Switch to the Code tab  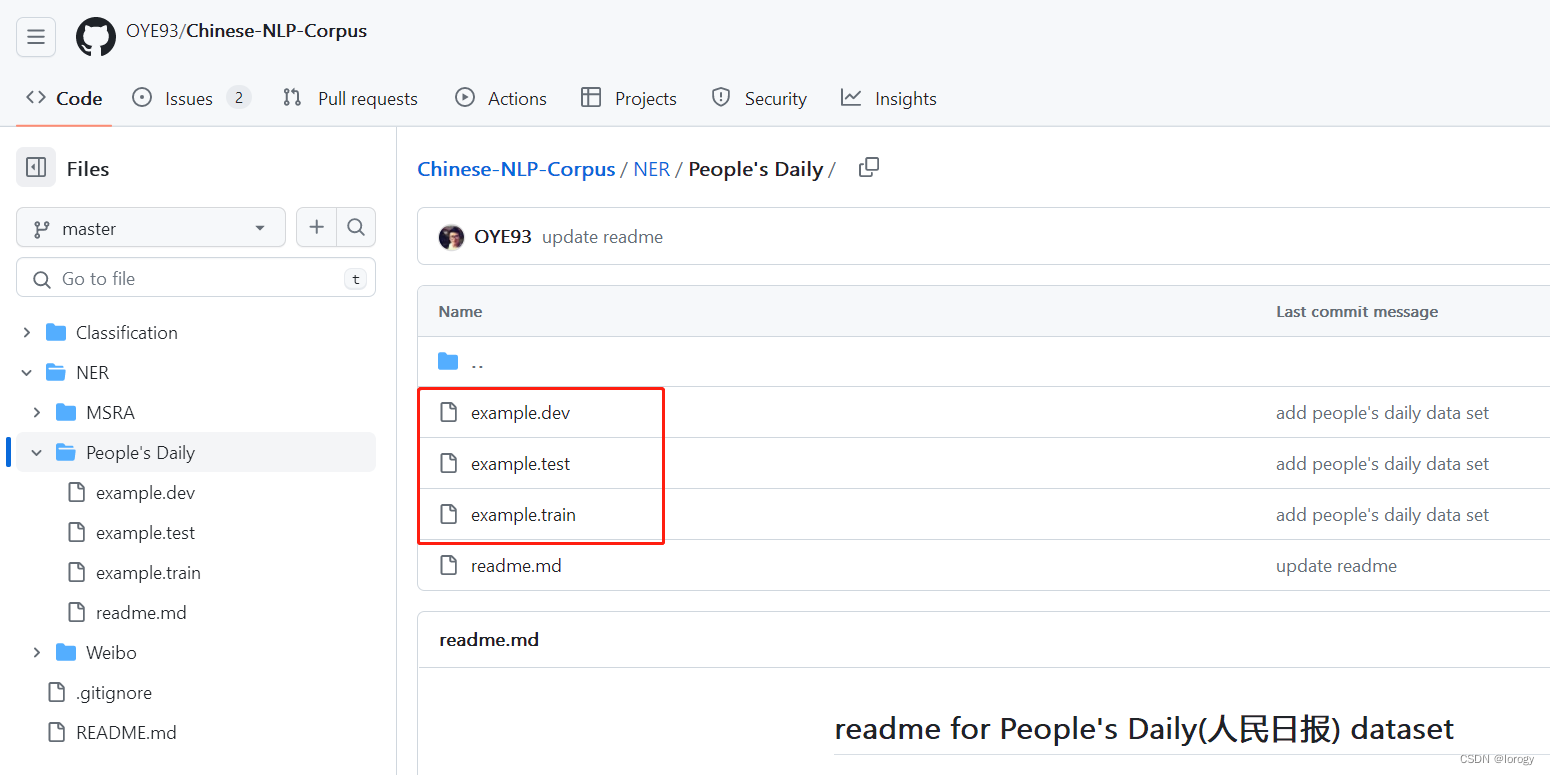pos(64,98)
